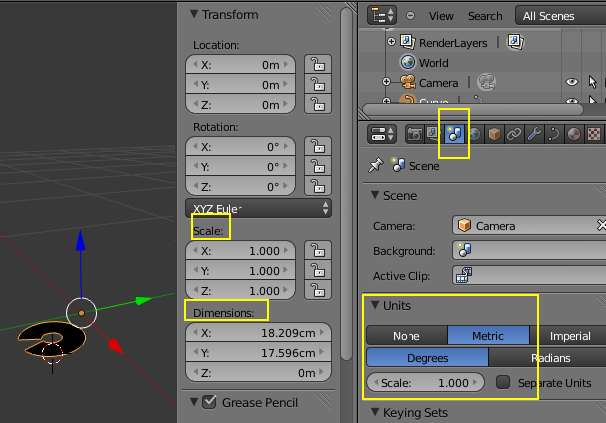
Task: Open the outliner Search menu
Action: click(x=485, y=16)
